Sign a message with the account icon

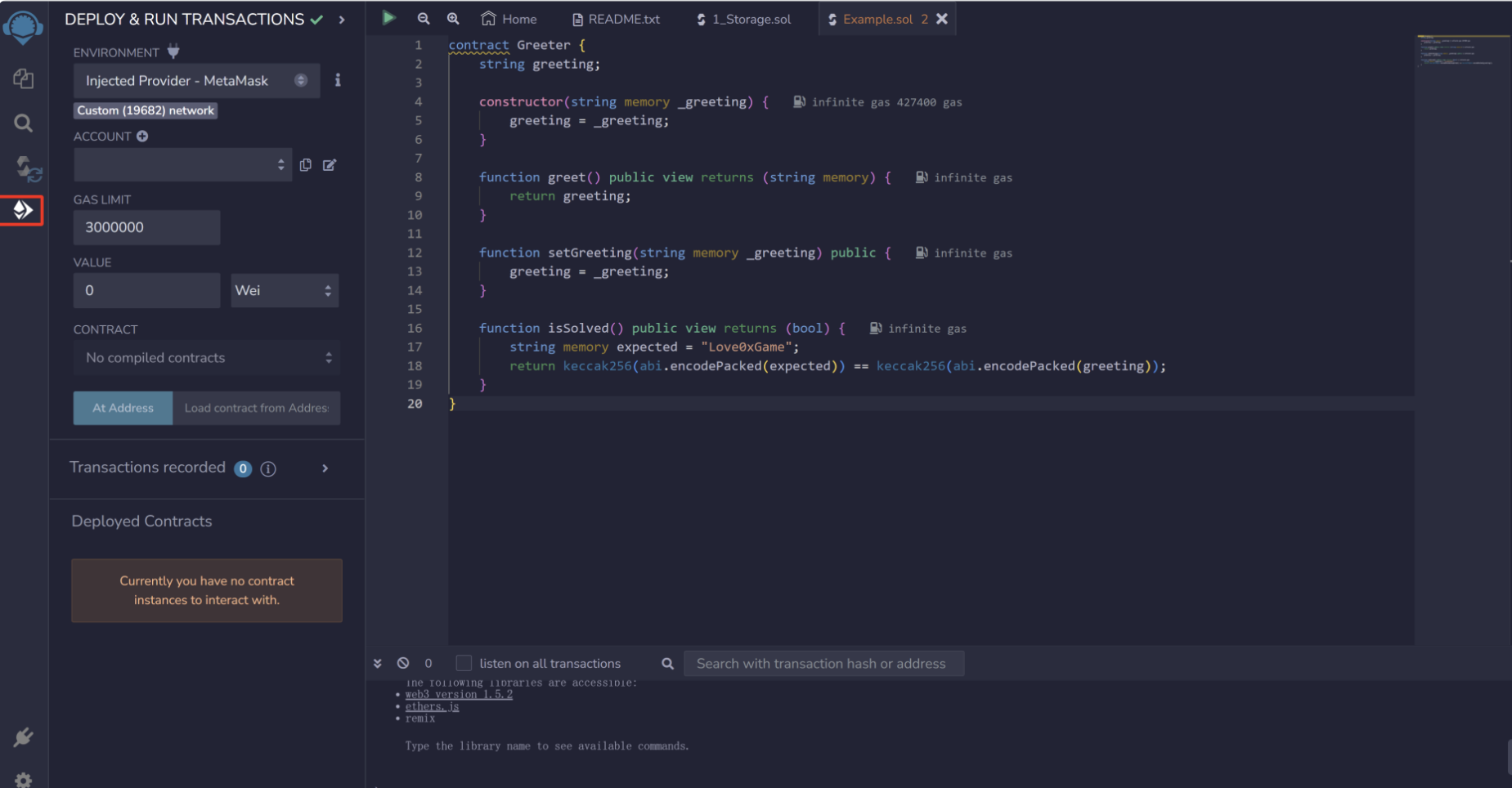click(x=330, y=165)
